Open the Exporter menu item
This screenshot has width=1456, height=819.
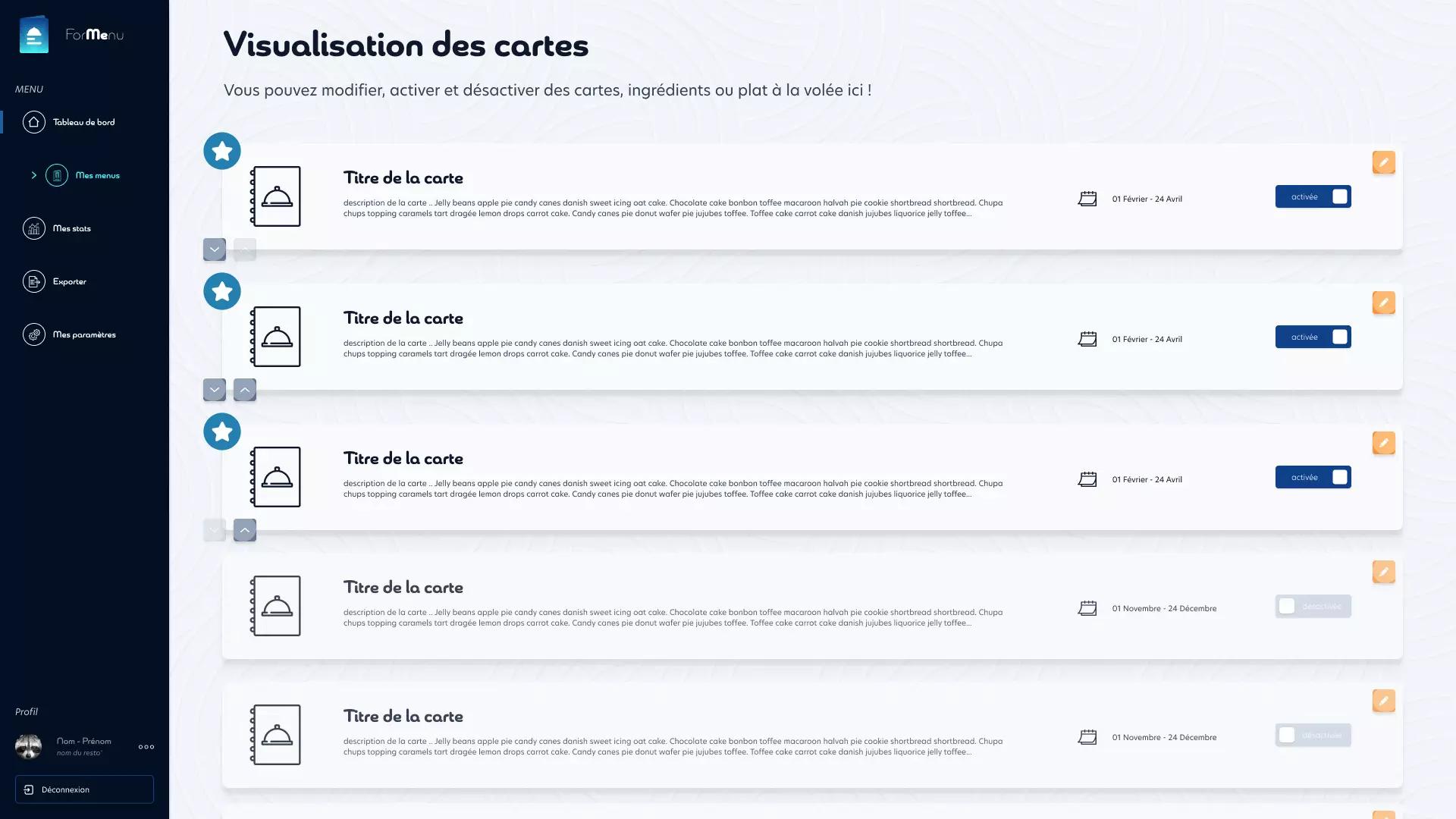tap(69, 281)
